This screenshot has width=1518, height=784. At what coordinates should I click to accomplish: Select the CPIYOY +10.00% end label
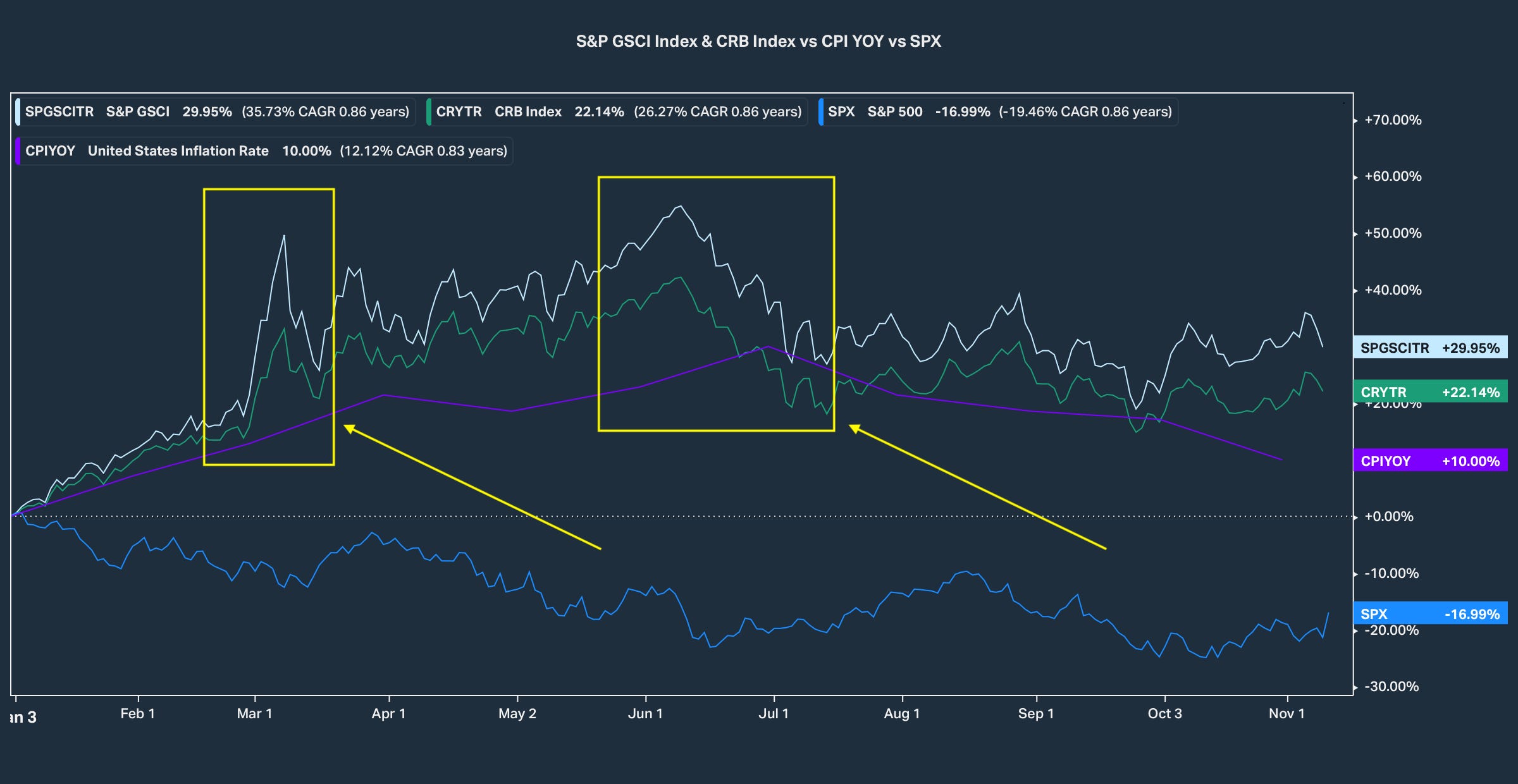click(1429, 461)
